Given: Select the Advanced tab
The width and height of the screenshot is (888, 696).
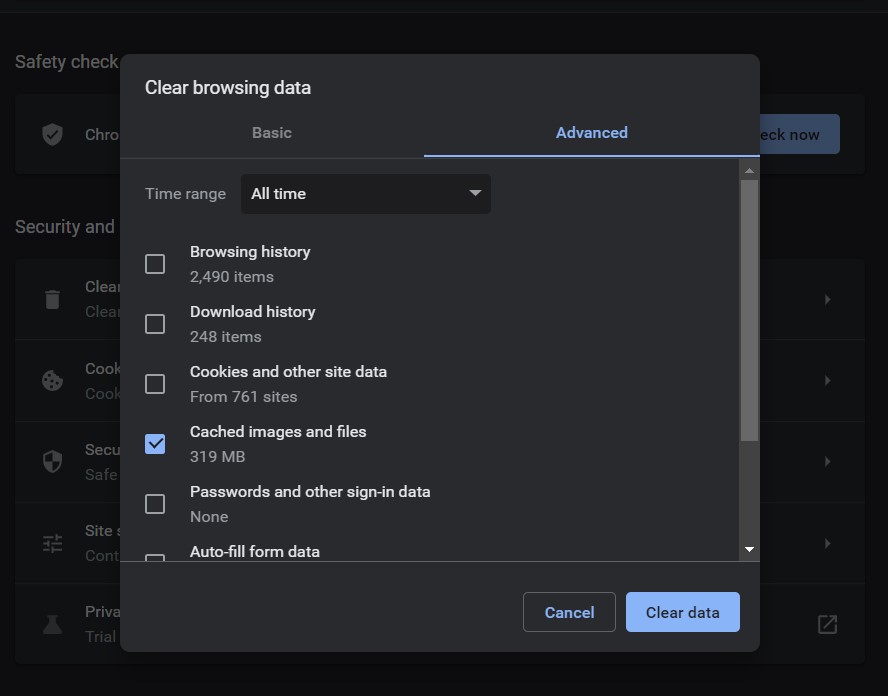Looking at the screenshot, I should 591,133.
